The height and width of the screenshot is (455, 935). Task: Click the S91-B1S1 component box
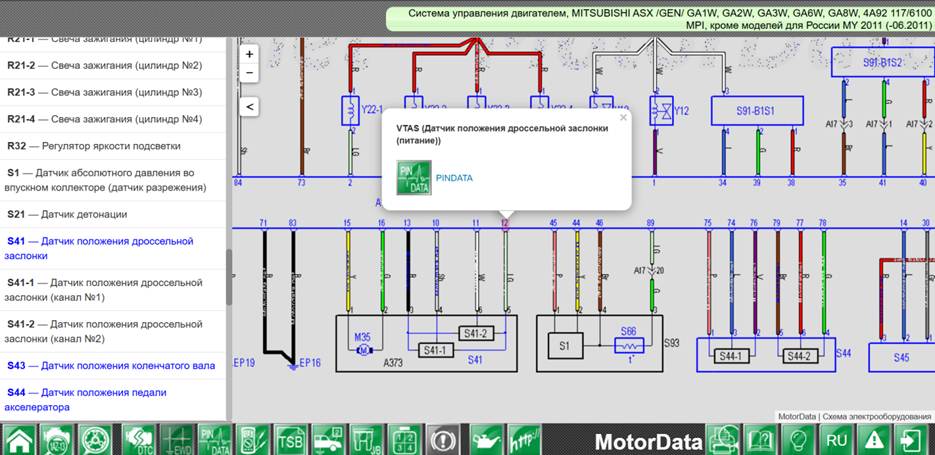757,111
